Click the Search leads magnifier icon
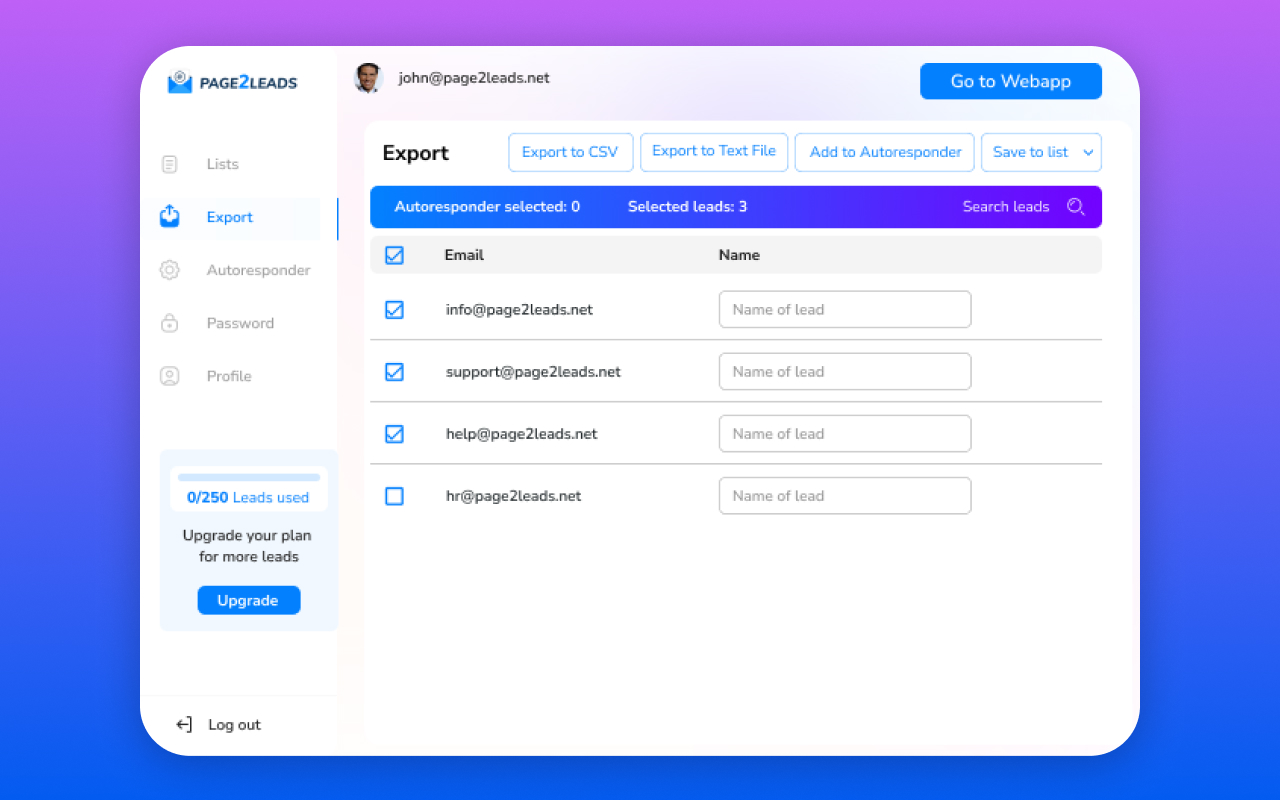 (1076, 207)
